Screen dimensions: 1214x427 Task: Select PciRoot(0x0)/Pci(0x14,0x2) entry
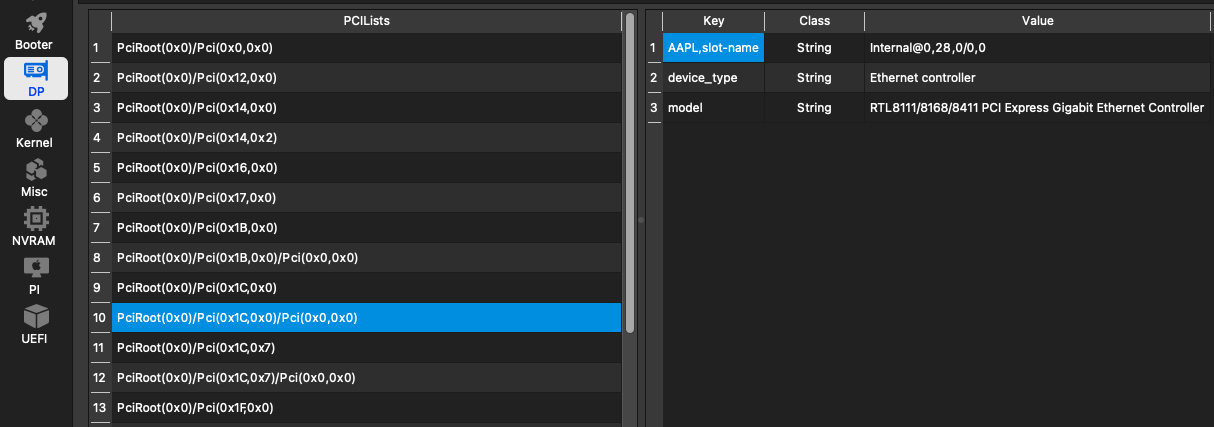coord(366,137)
